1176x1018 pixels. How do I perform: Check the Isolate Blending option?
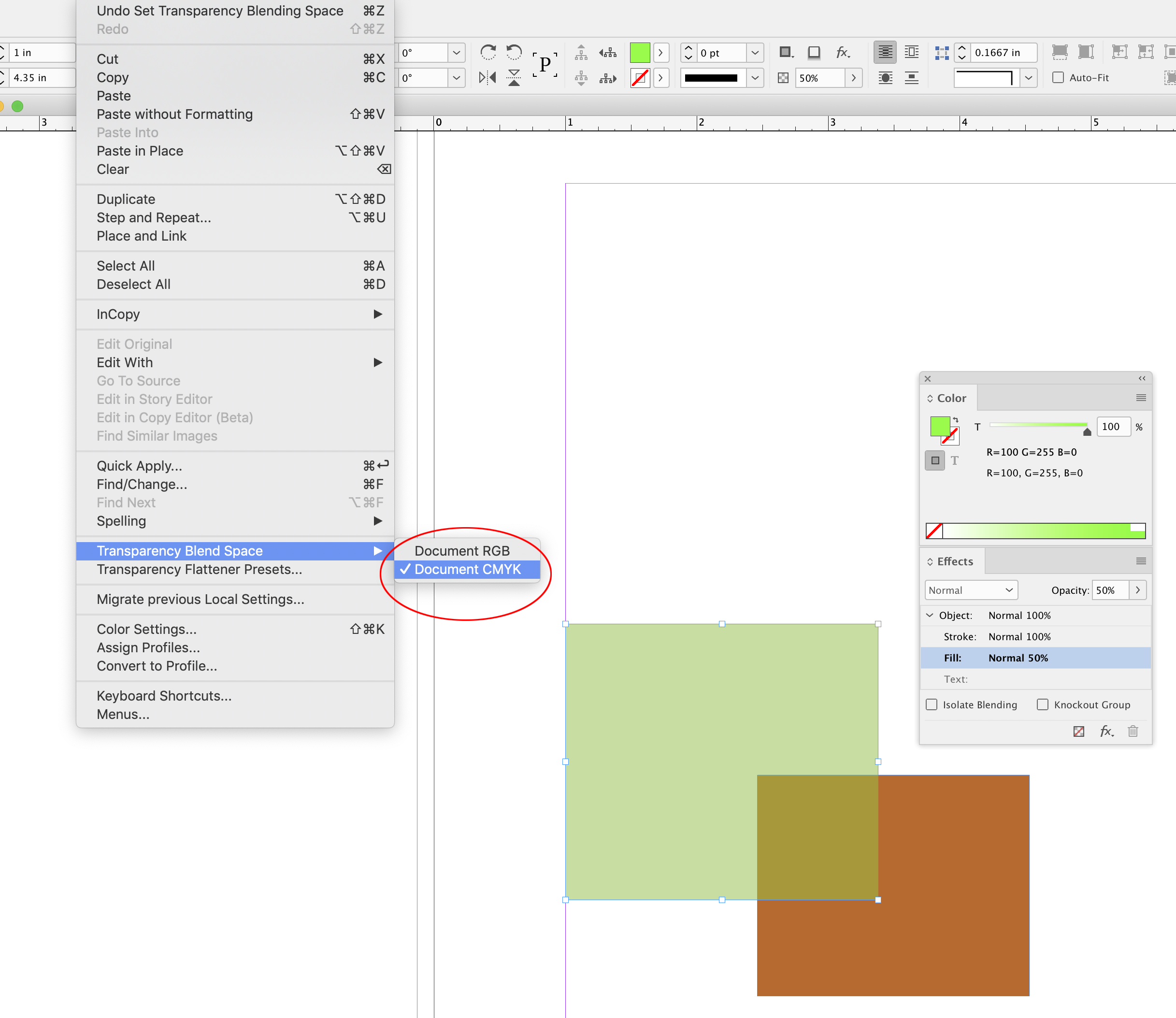(932, 704)
